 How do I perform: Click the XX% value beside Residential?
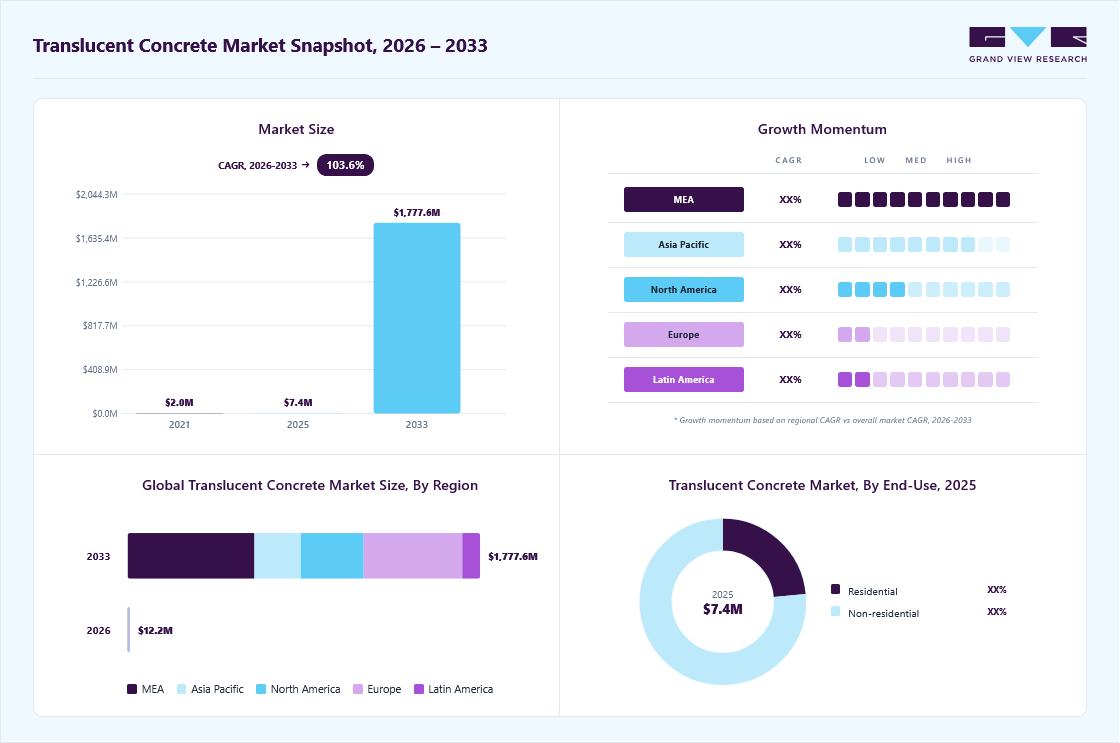click(x=996, y=590)
